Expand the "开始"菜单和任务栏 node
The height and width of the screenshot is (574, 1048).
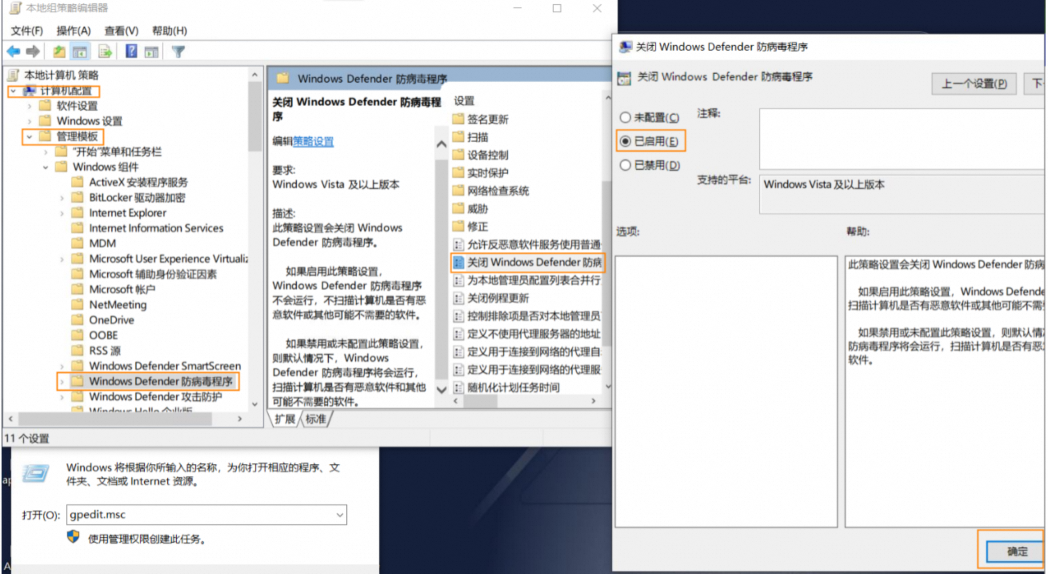45,152
